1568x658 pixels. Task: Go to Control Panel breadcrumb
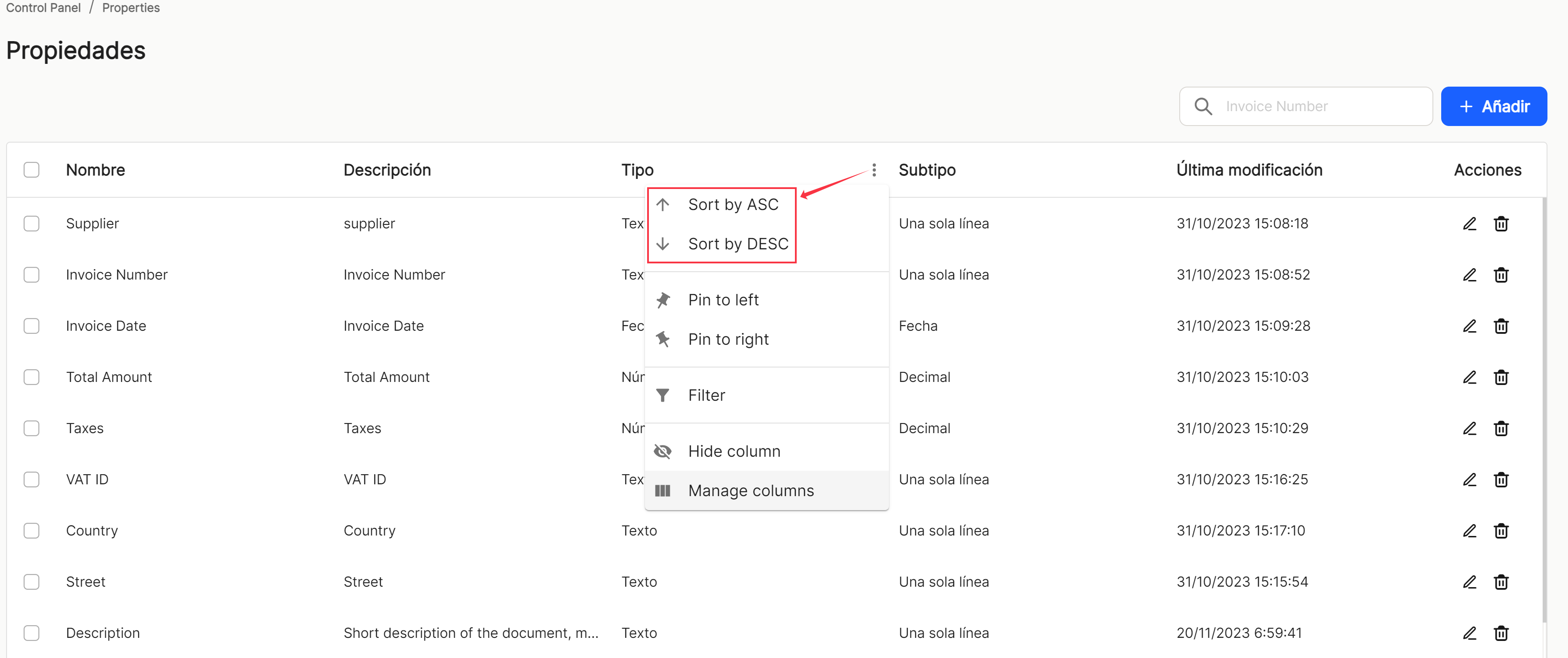(43, 7)
